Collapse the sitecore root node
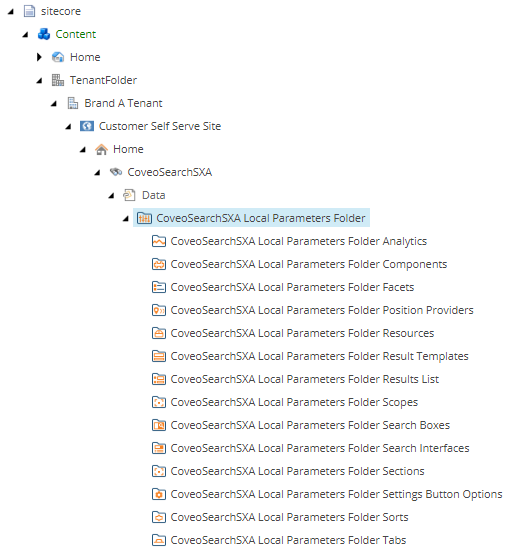This screenshot has width=511, height=554. [11, 12]
